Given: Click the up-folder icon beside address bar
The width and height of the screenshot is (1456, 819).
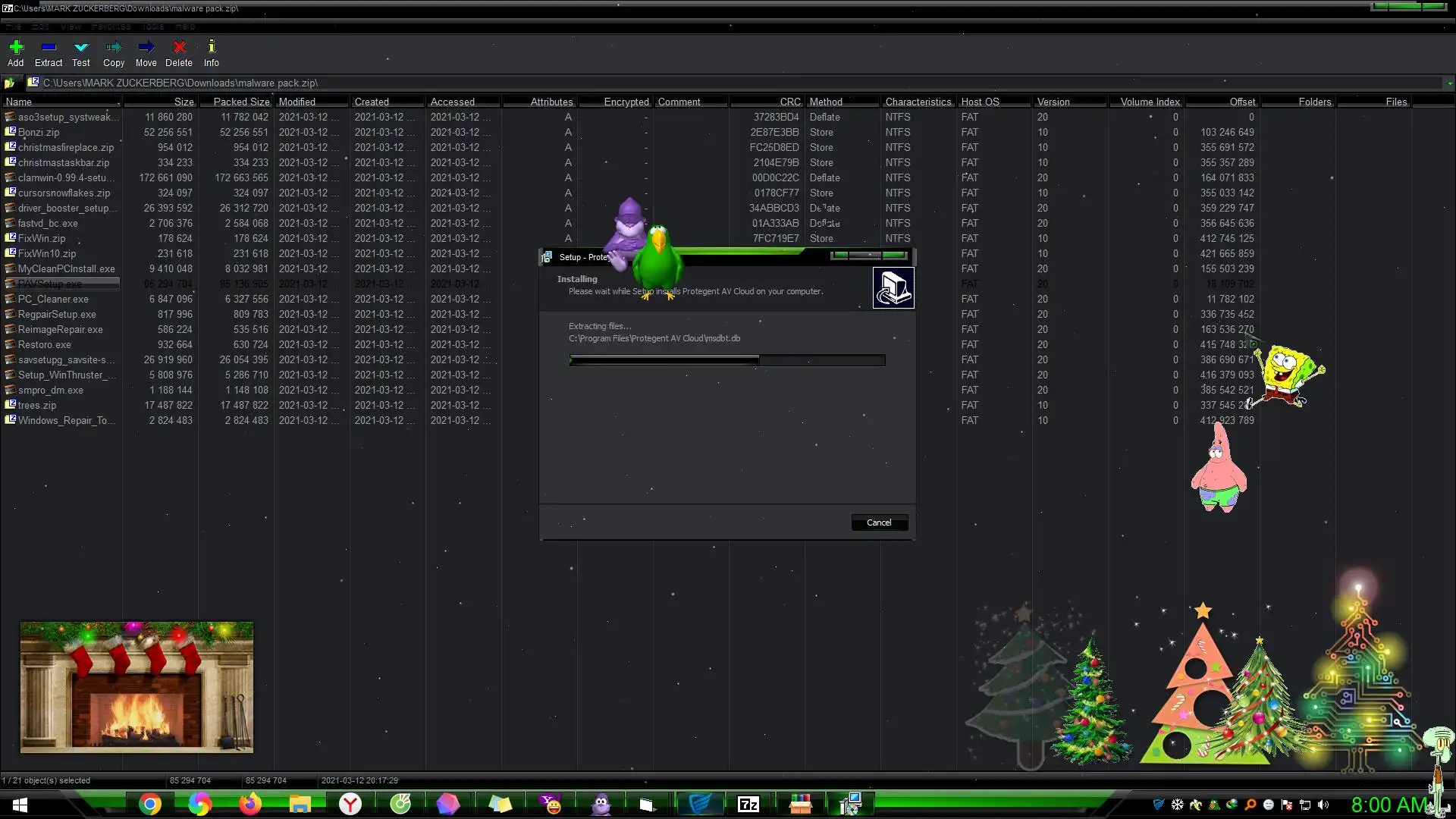Looking at the screenshot, I should (x=10, y=83).
